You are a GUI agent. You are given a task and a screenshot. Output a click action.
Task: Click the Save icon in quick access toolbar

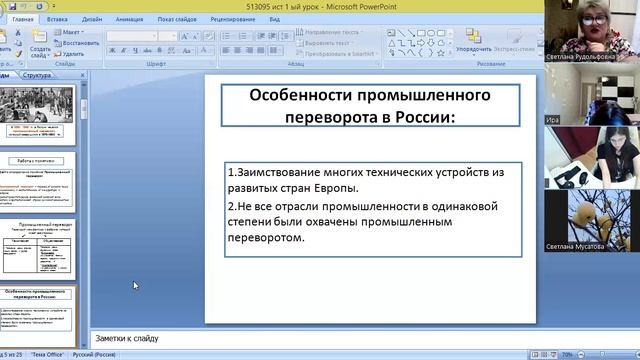[x=12, y=7]
